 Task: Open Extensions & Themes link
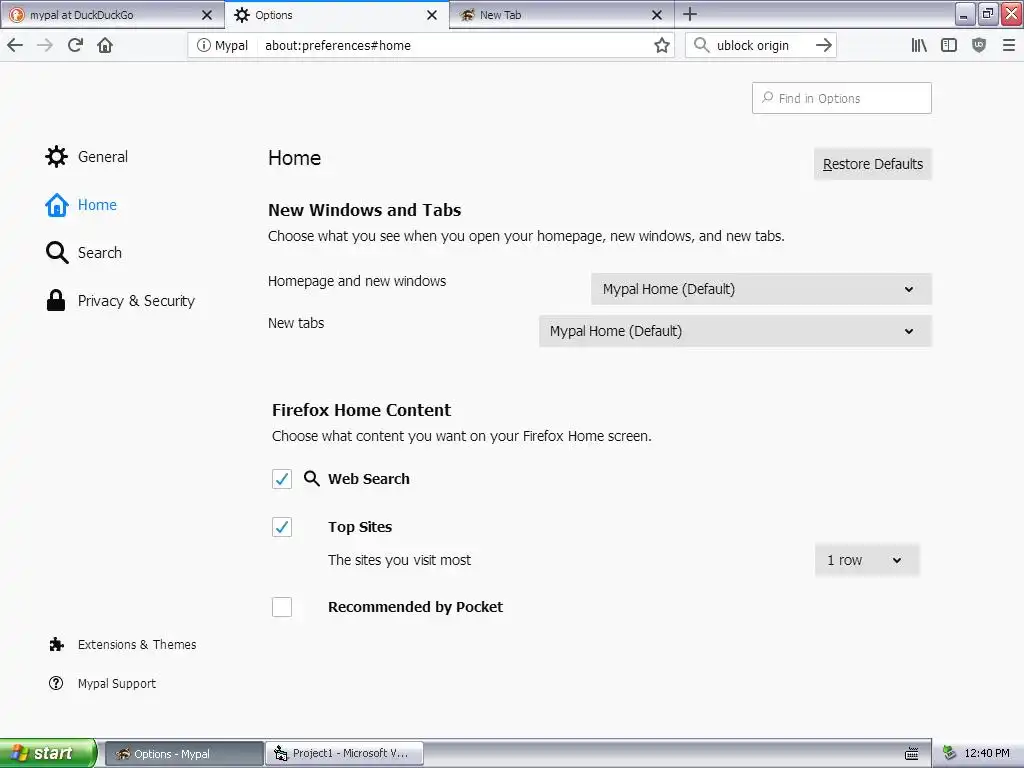coord(123,645)
